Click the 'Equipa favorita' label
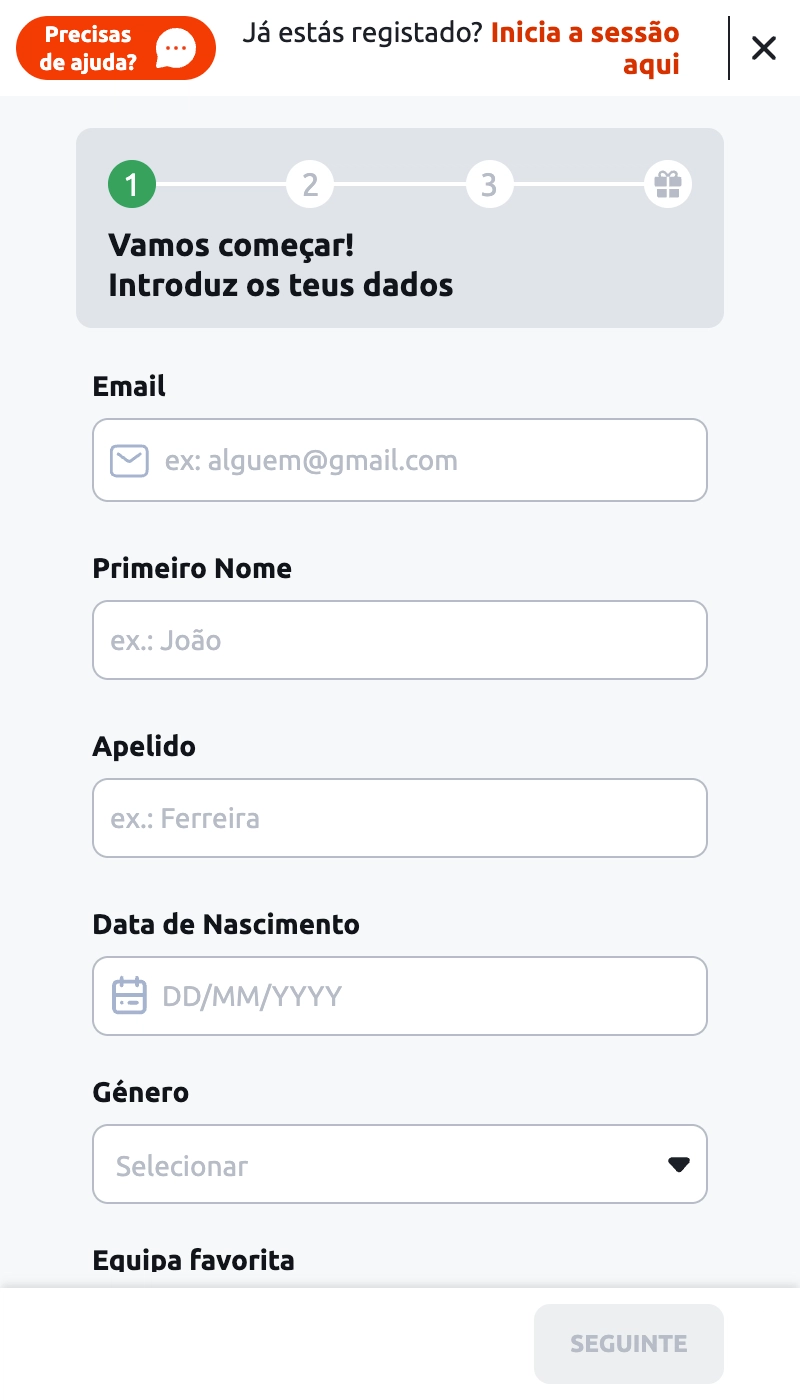This screenshot has width=800, height=1400. pyautogui.click(x=193, y=1260)
